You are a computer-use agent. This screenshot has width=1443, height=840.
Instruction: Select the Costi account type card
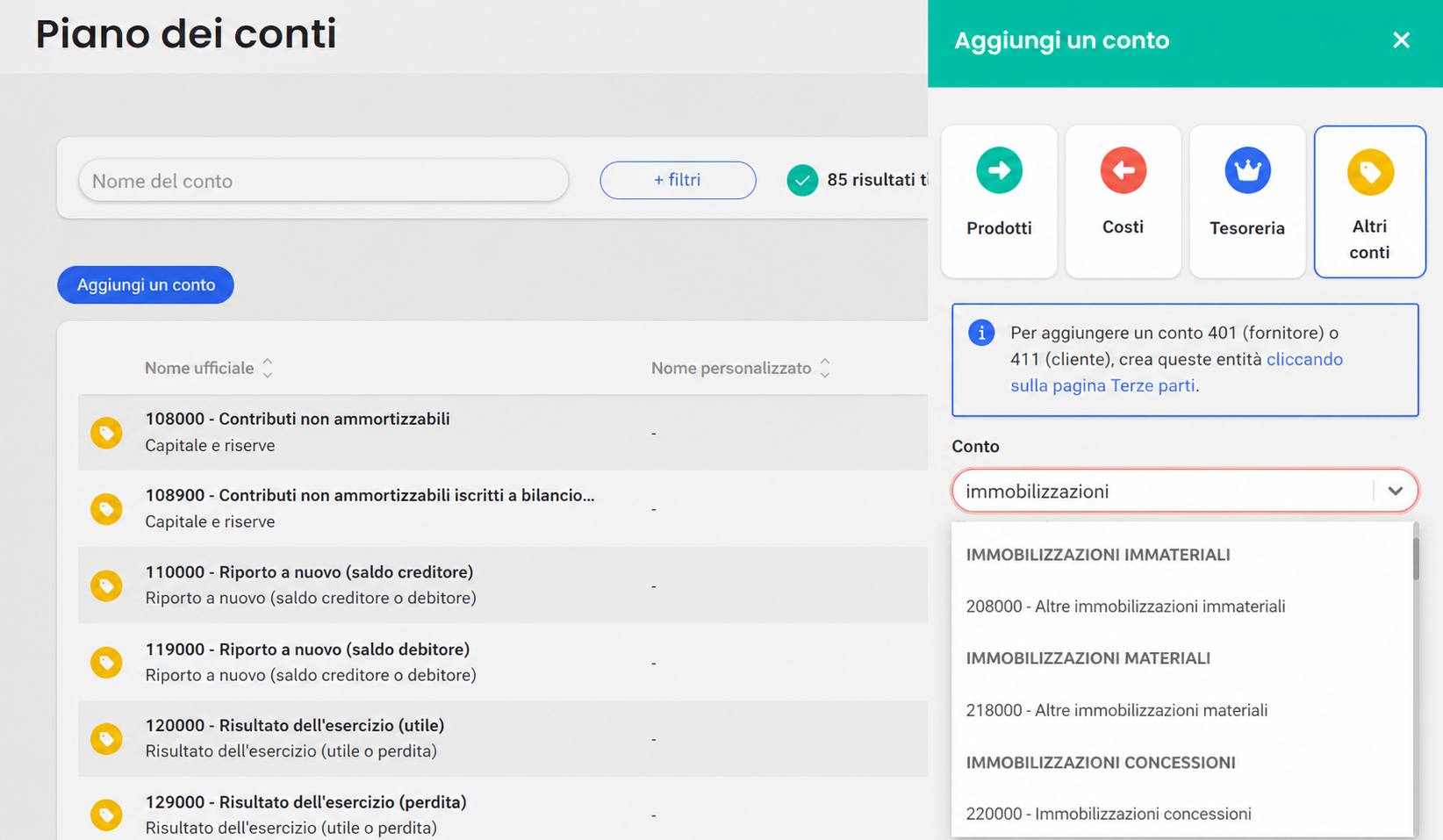click(1123, 202)
